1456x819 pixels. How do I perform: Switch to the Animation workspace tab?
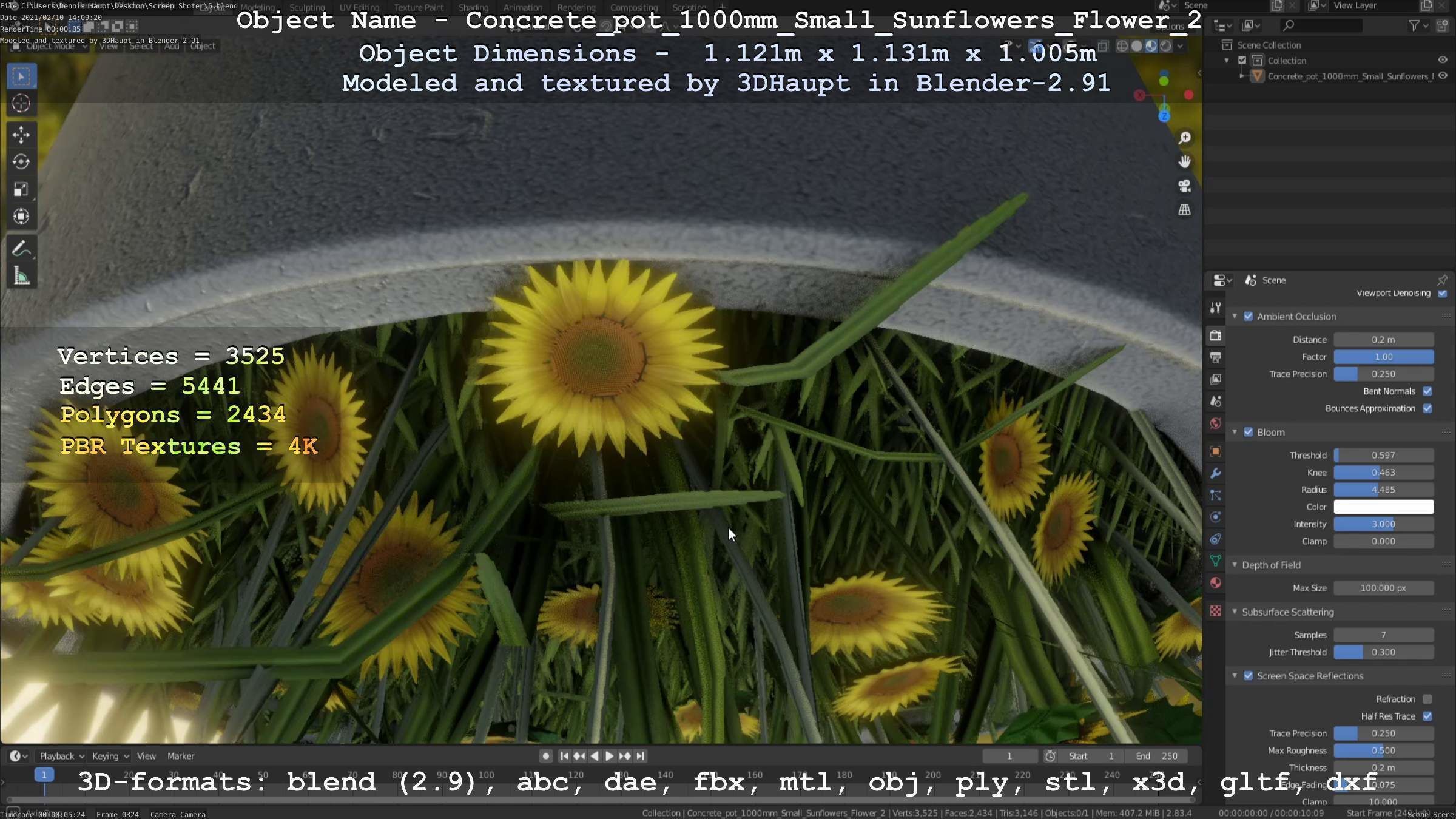pyautogui.click(x=523, y=7)
